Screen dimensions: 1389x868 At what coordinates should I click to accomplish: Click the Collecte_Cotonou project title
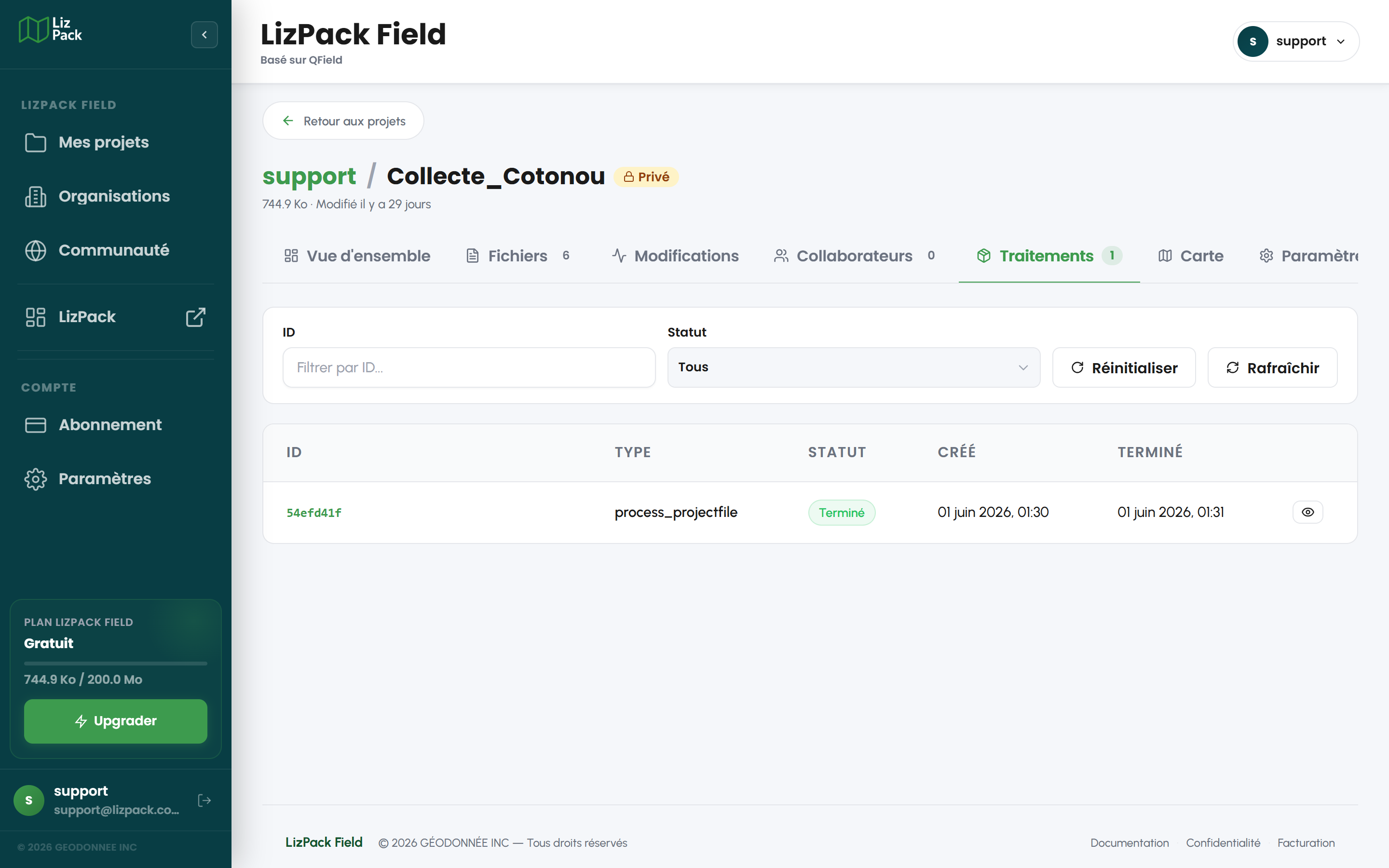(496, 176)
